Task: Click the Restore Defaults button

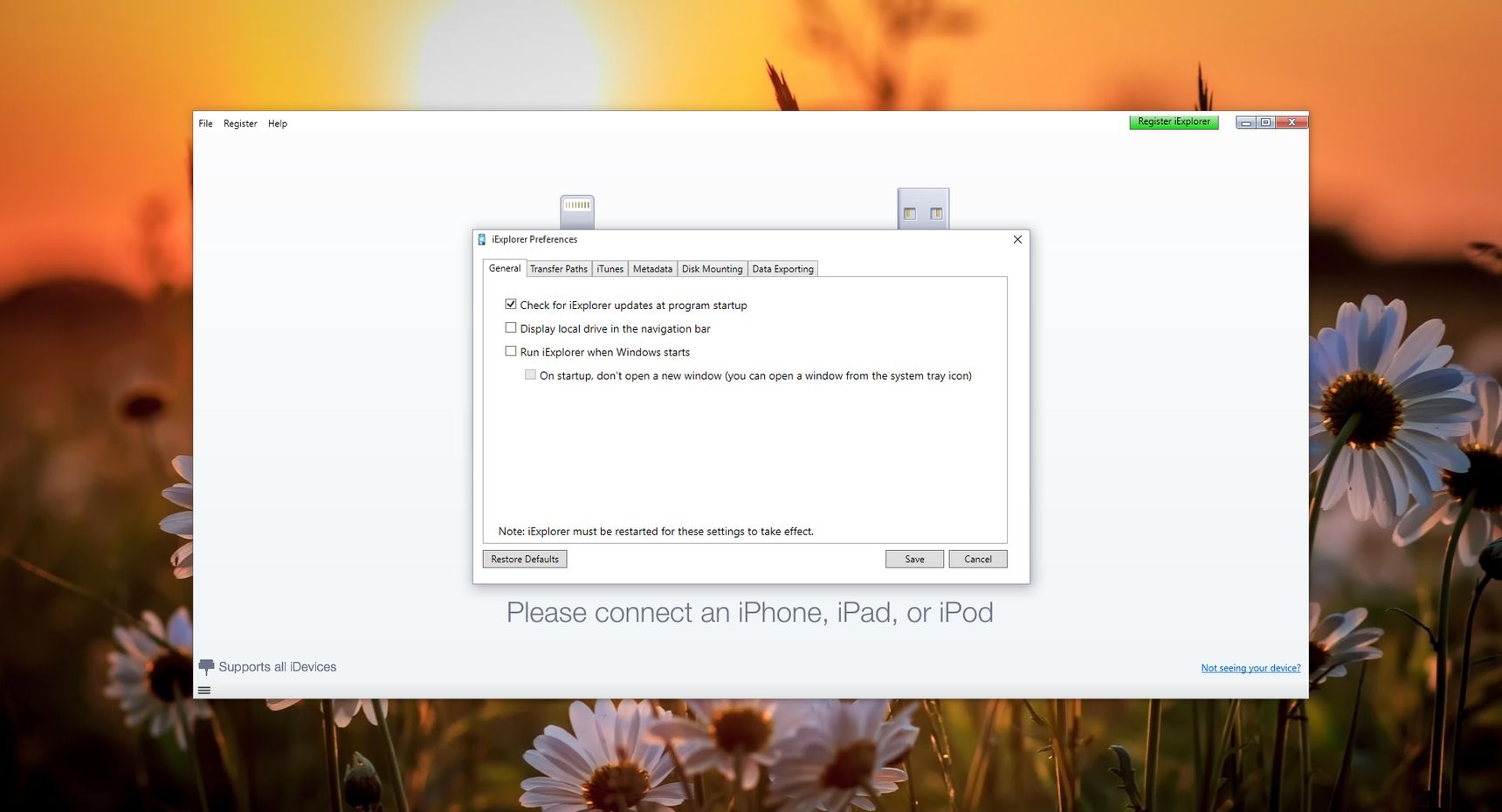Action: point(525,559)
